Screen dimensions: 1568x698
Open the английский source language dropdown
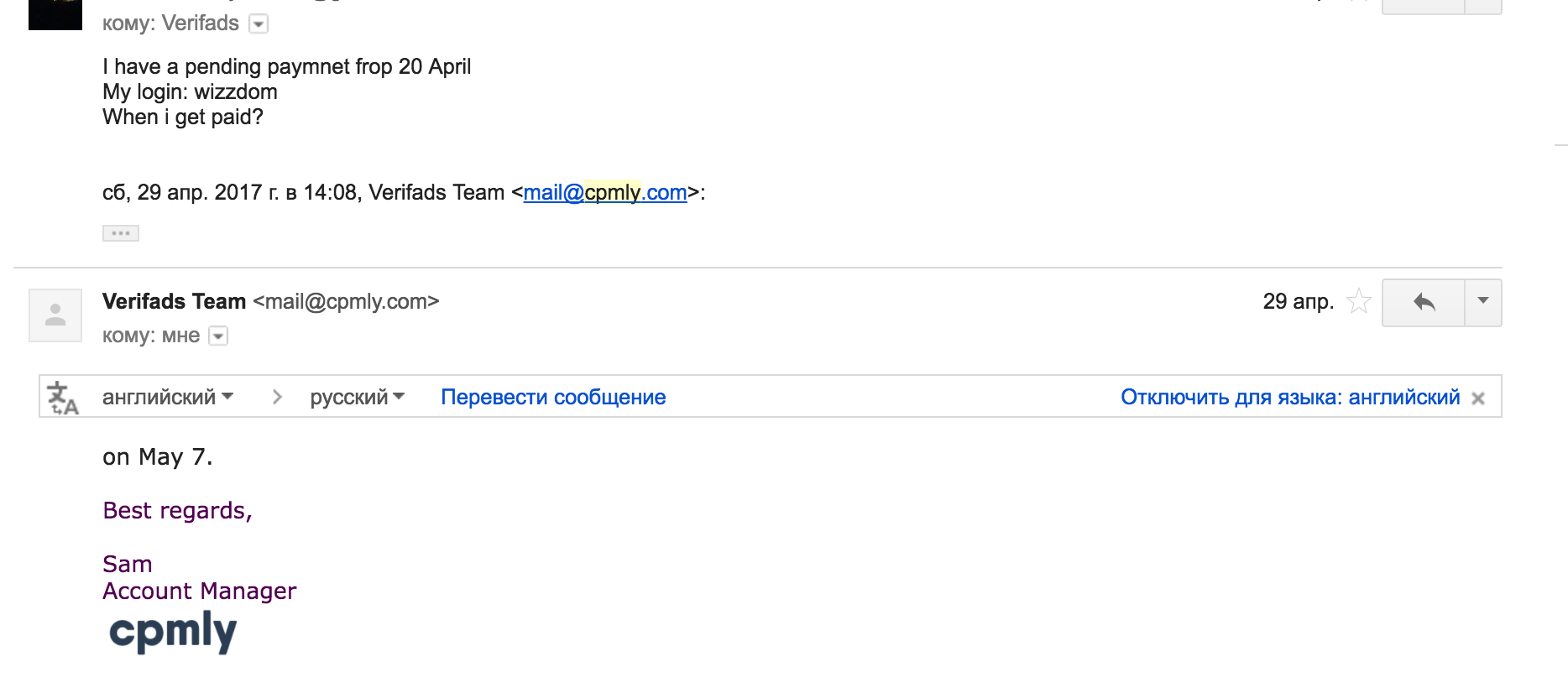(167, 397)
